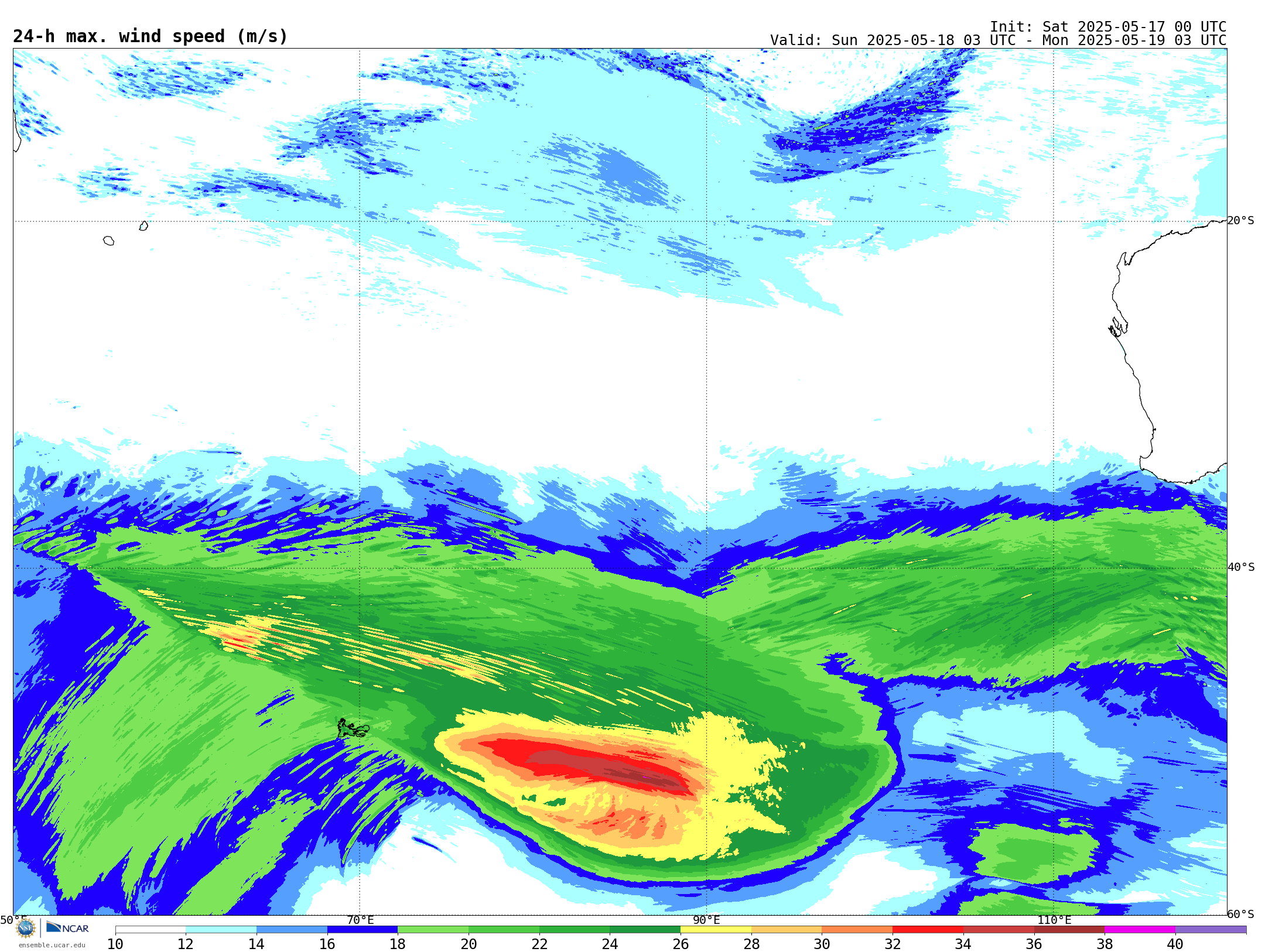The image size is (1265, 952).
Task: Click the 20°S latitude label
Action: 1240,221
